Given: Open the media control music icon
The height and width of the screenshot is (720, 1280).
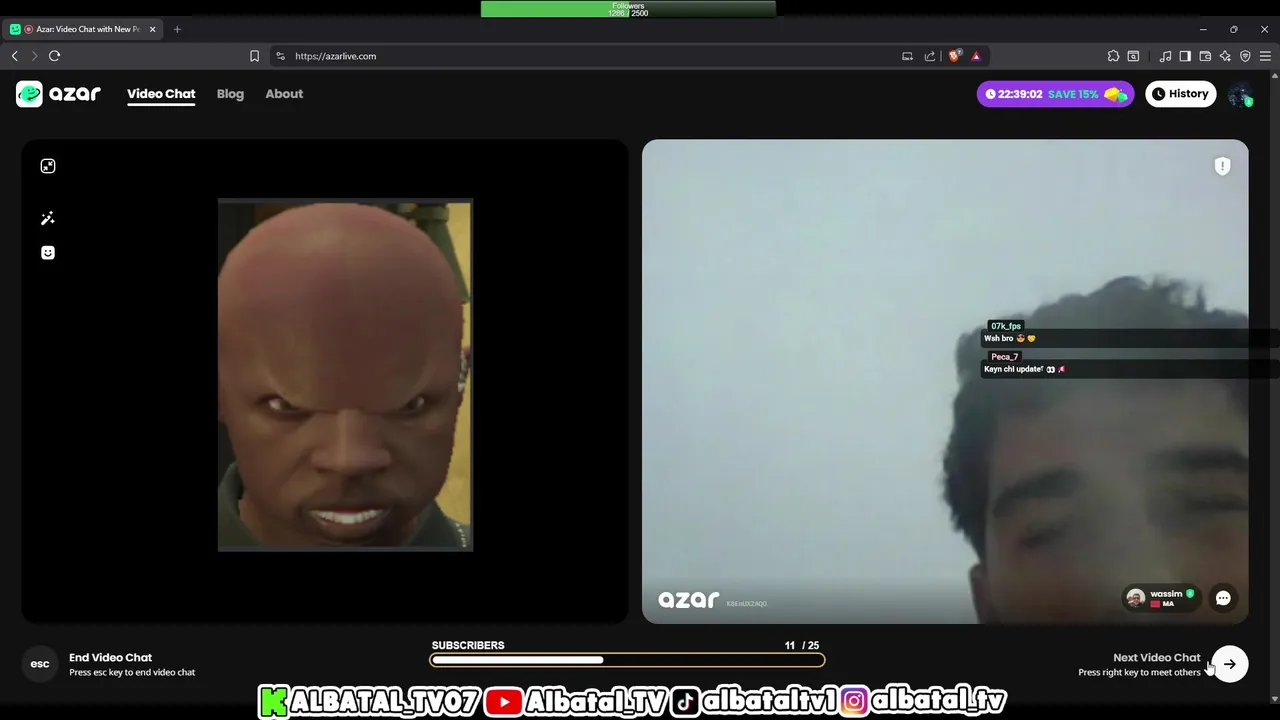Looking at the screenshot, I should 1165,56.
